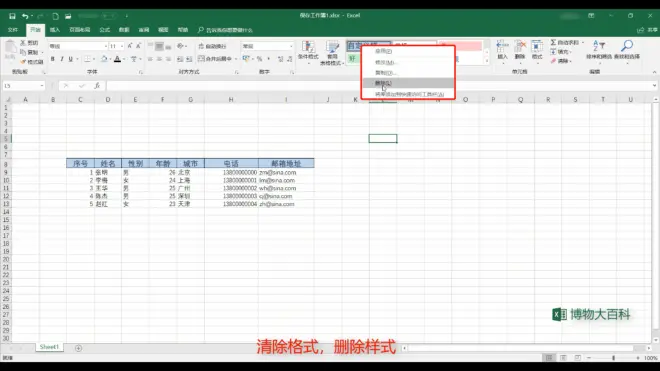
Task: Click the Insert Function fx icon
Action: (x=97, y=85)
